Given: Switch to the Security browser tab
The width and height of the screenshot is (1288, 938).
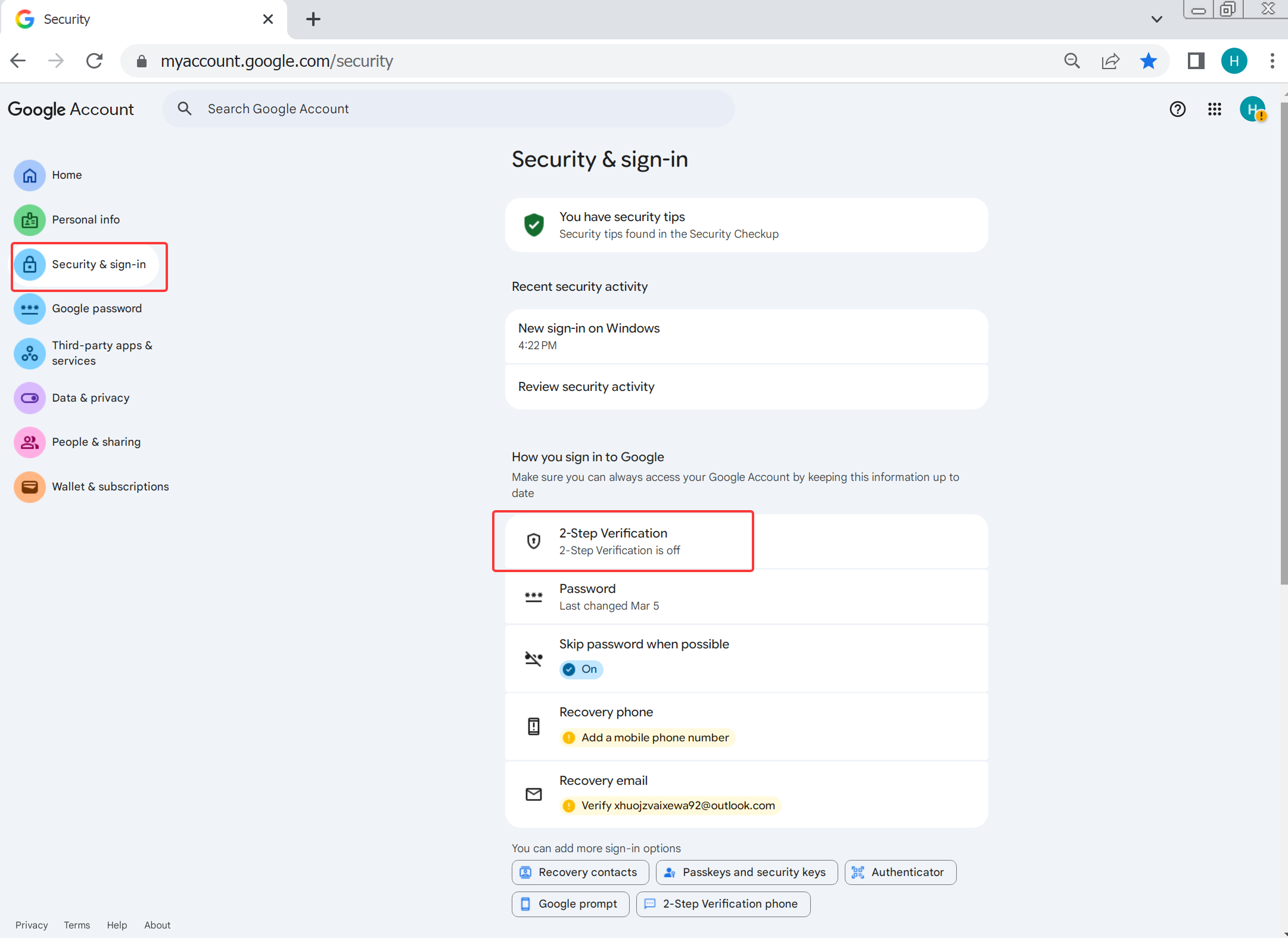Looking at the screenshot, I should pyautogui.click(x=143, y=19).
